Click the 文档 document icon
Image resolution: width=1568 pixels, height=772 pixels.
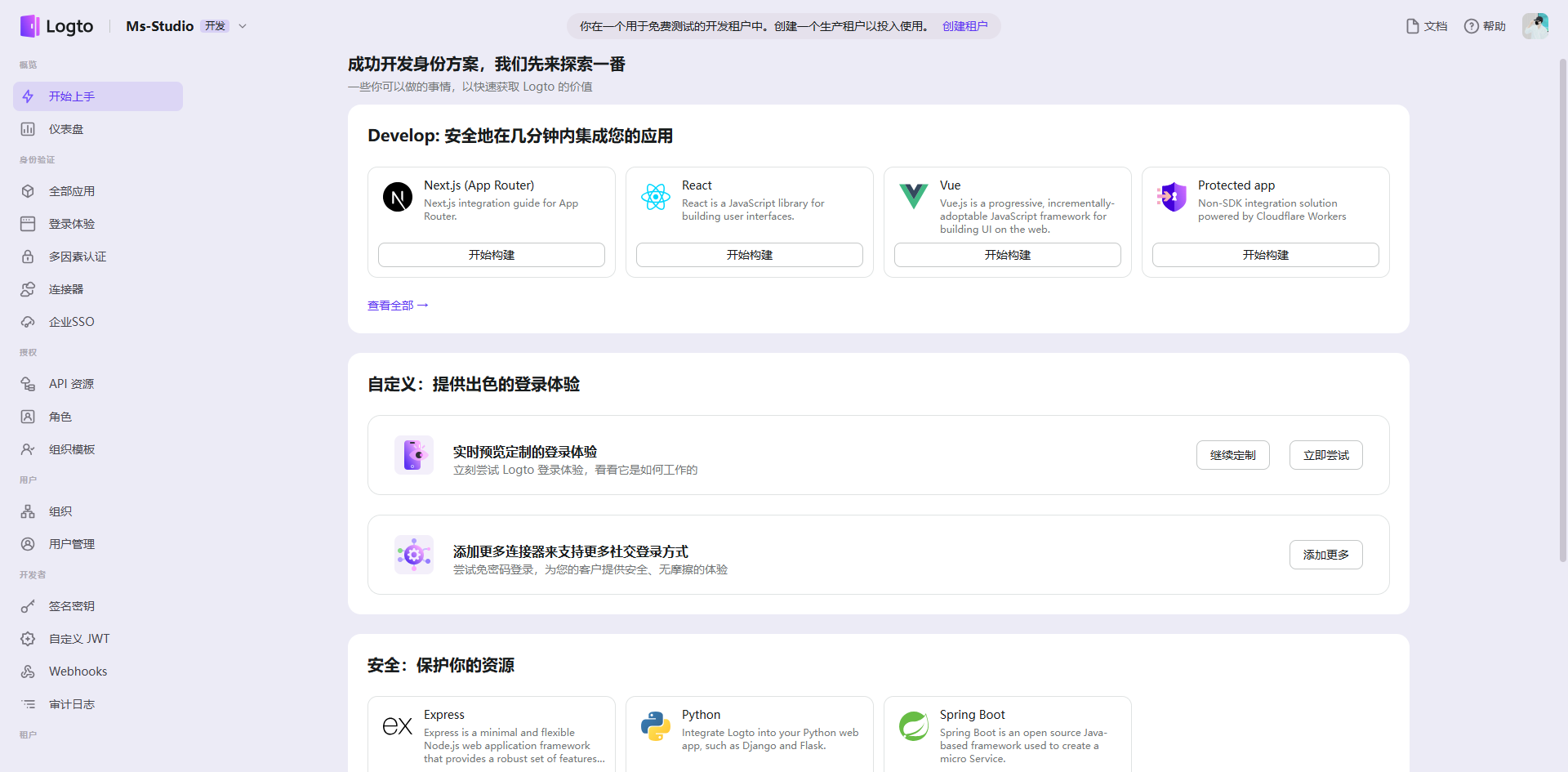[x=1412, y=26]
